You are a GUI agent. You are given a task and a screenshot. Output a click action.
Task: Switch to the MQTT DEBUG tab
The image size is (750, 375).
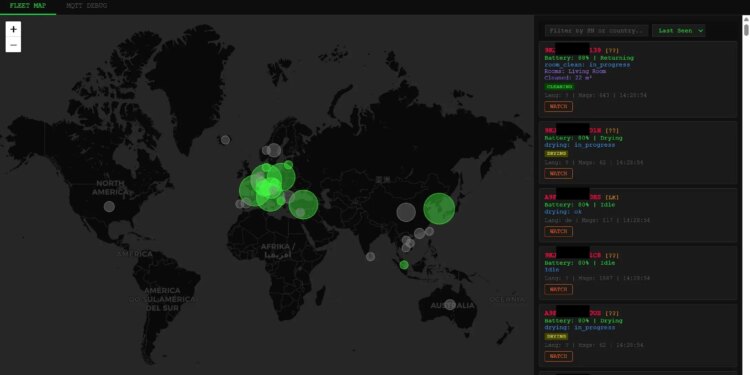coord(87,6)
